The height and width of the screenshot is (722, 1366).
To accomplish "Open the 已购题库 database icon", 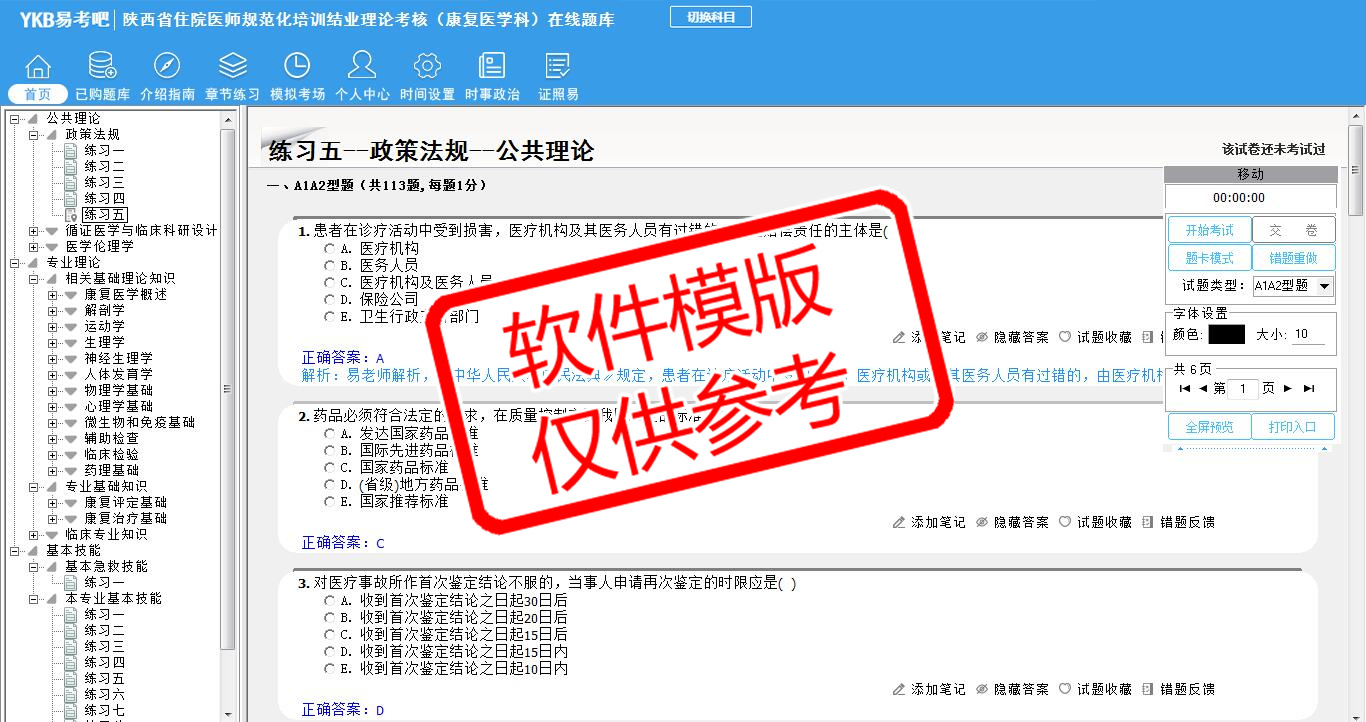I will 102,67.
